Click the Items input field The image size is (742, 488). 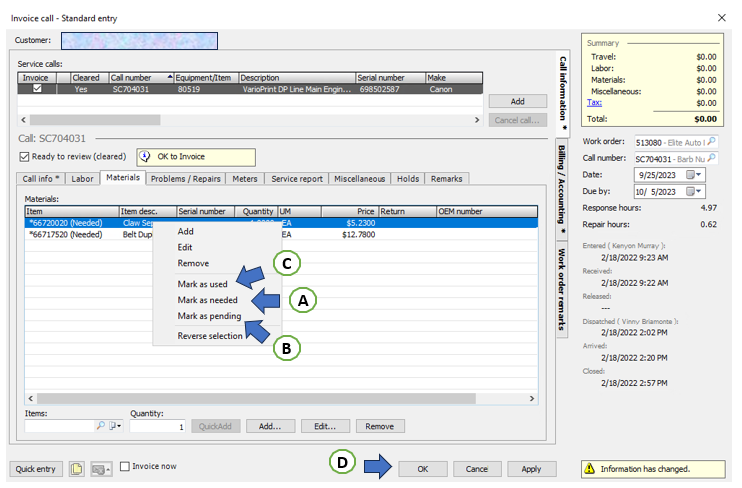tap(60, 426)
